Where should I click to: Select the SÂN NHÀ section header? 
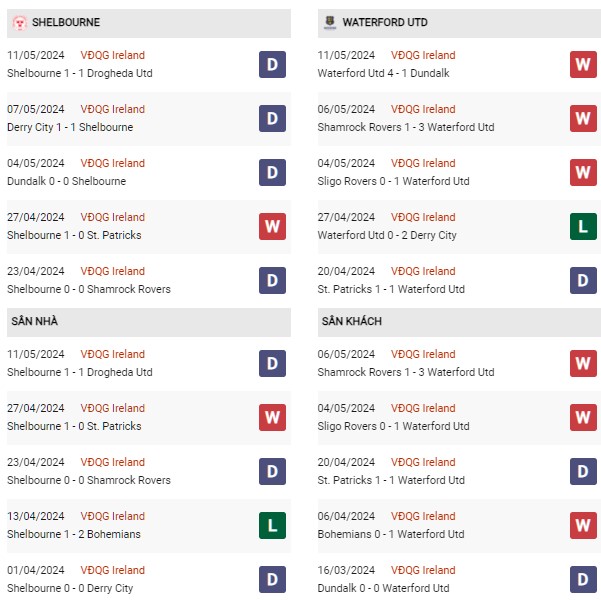coord(149,322)
